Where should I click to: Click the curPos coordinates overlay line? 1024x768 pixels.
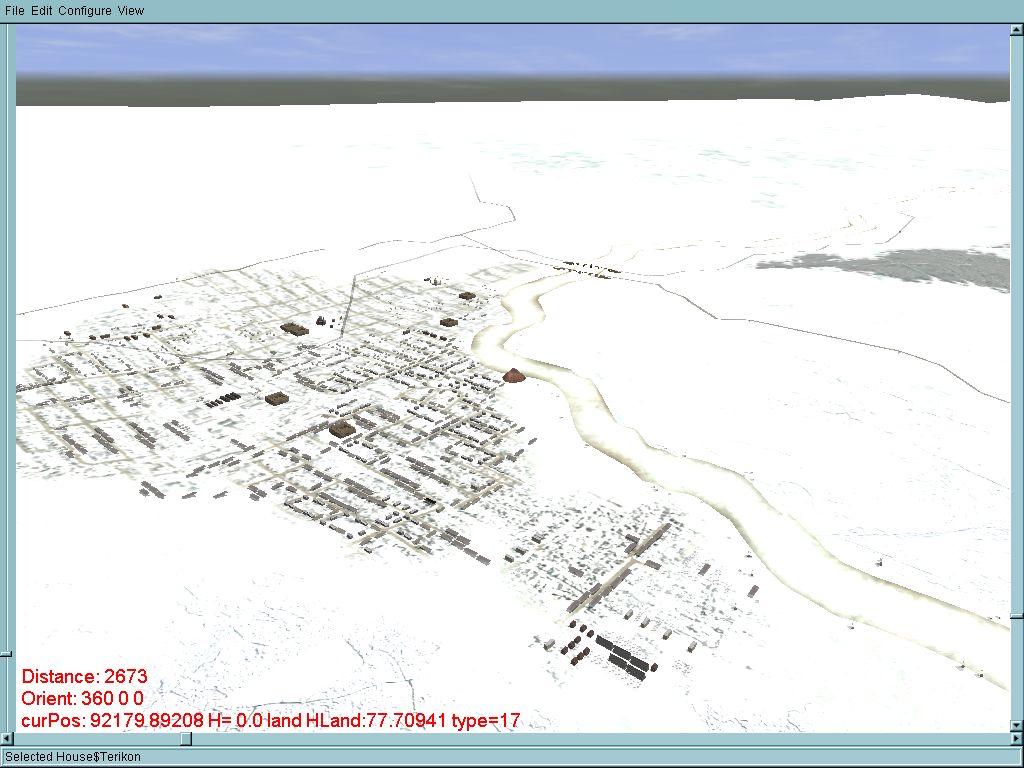pyautogui.click(x=271, y=720)
